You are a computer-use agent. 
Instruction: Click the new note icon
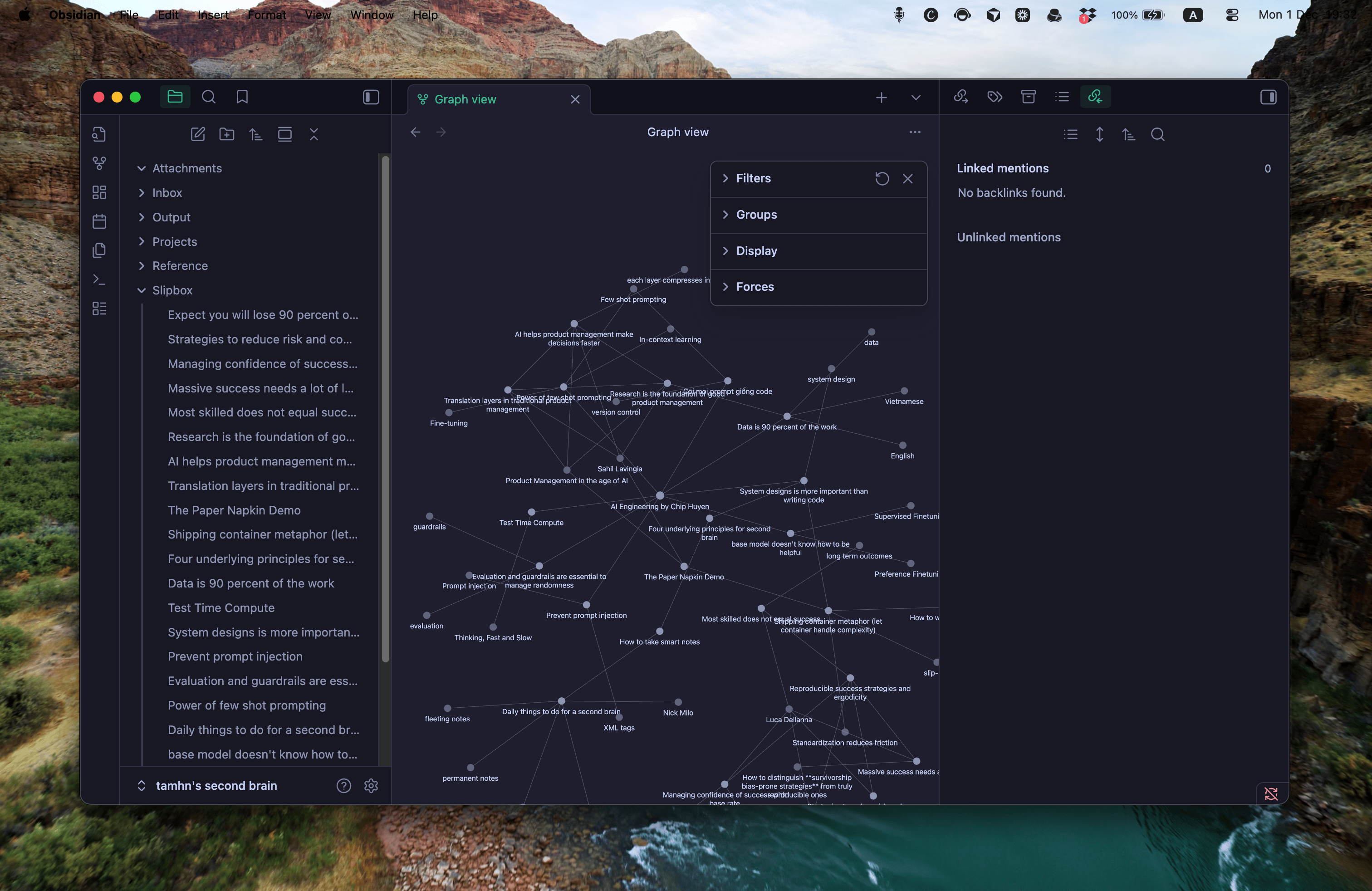tap(198, 134)
